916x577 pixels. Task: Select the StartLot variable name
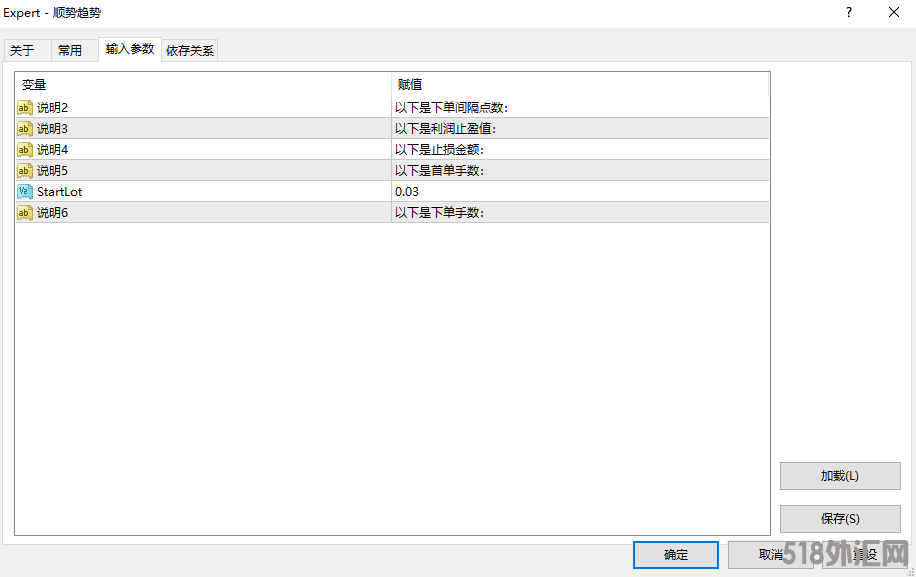coord(60,192)
